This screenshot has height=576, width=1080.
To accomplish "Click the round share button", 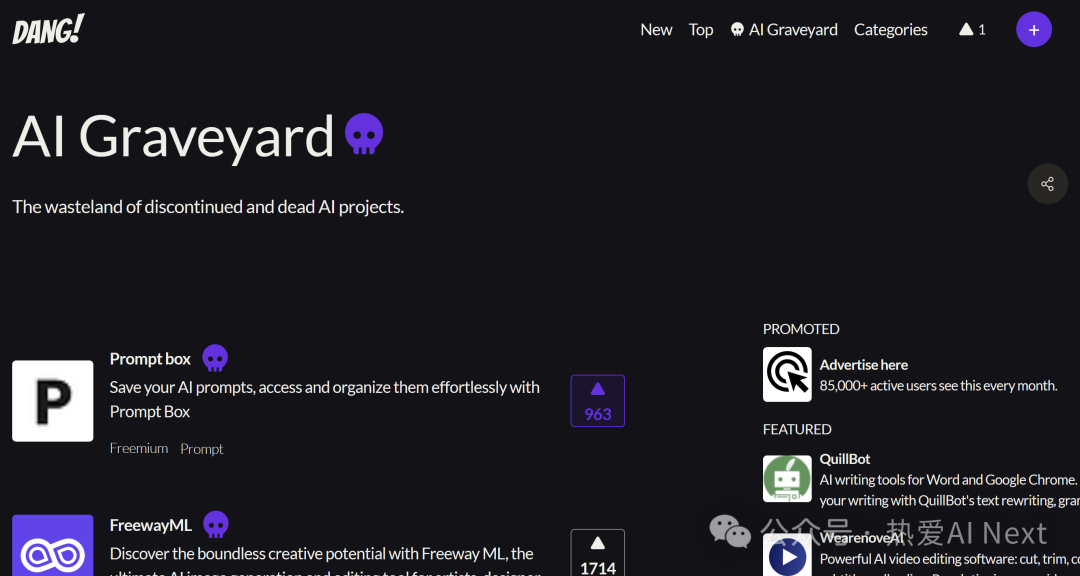I will tap(1047, 184).
